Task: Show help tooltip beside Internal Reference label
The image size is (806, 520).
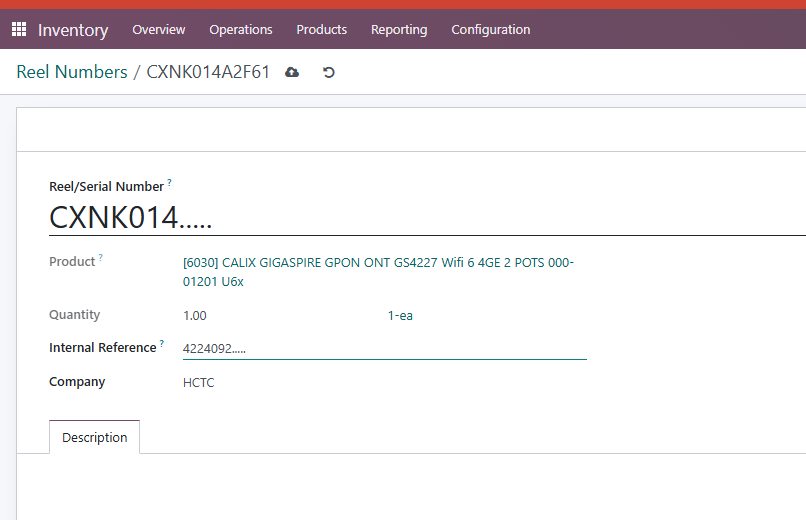Action: click(x=162, y=343)
